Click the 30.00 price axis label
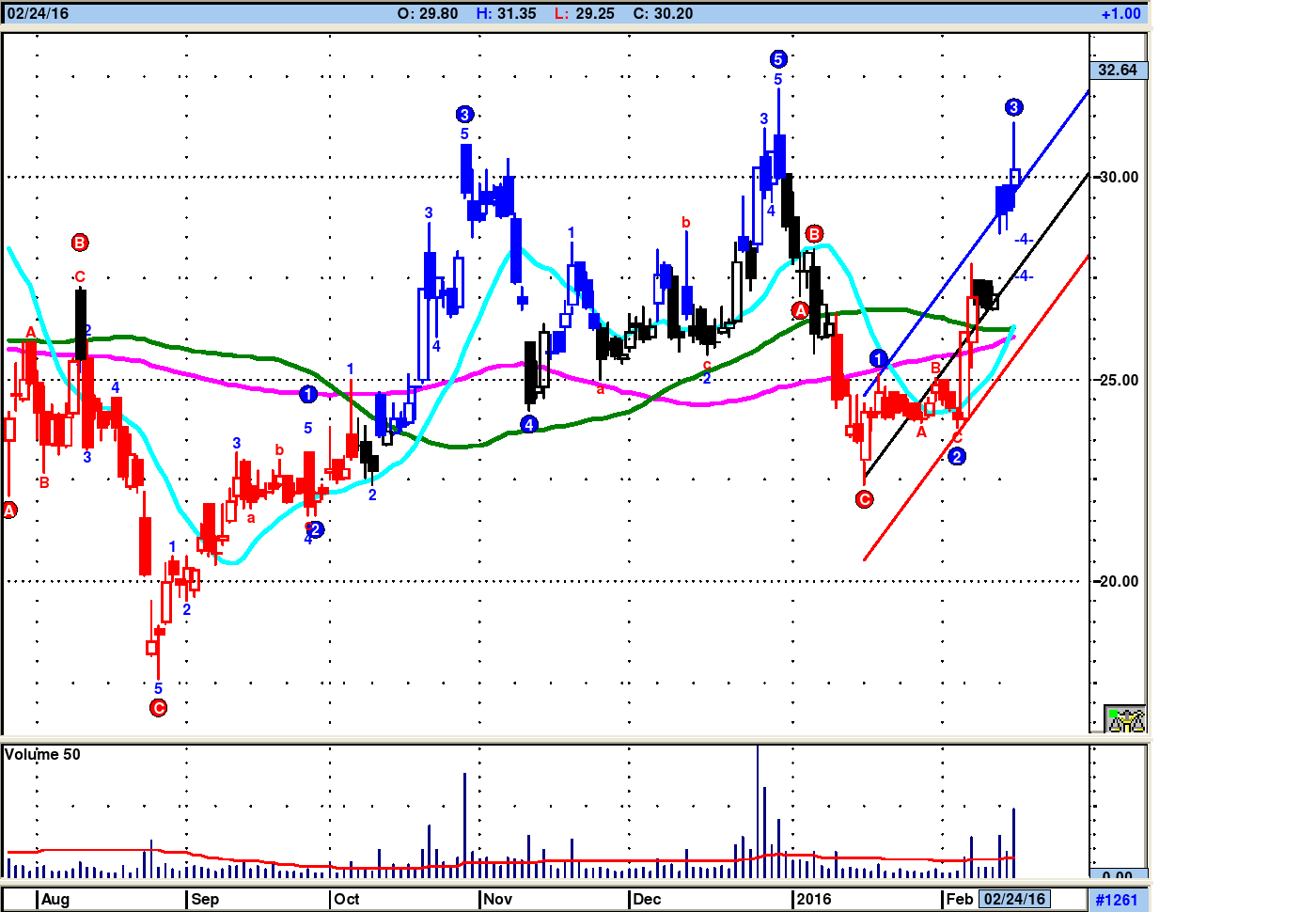Viewport: 1316px width, 912px height. [x=1119, y=177]
